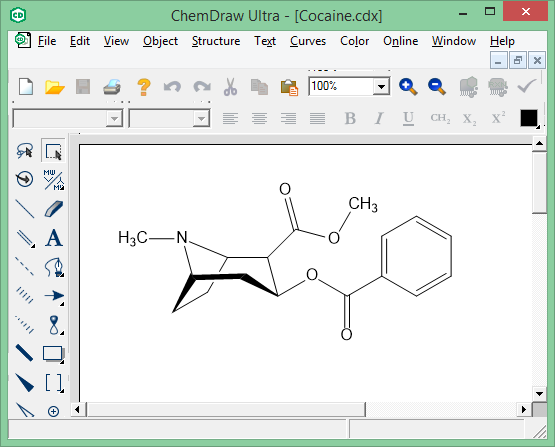Select the Hashed Bond tool
Screen dimensions: 555x447
(x=24, y=296)
